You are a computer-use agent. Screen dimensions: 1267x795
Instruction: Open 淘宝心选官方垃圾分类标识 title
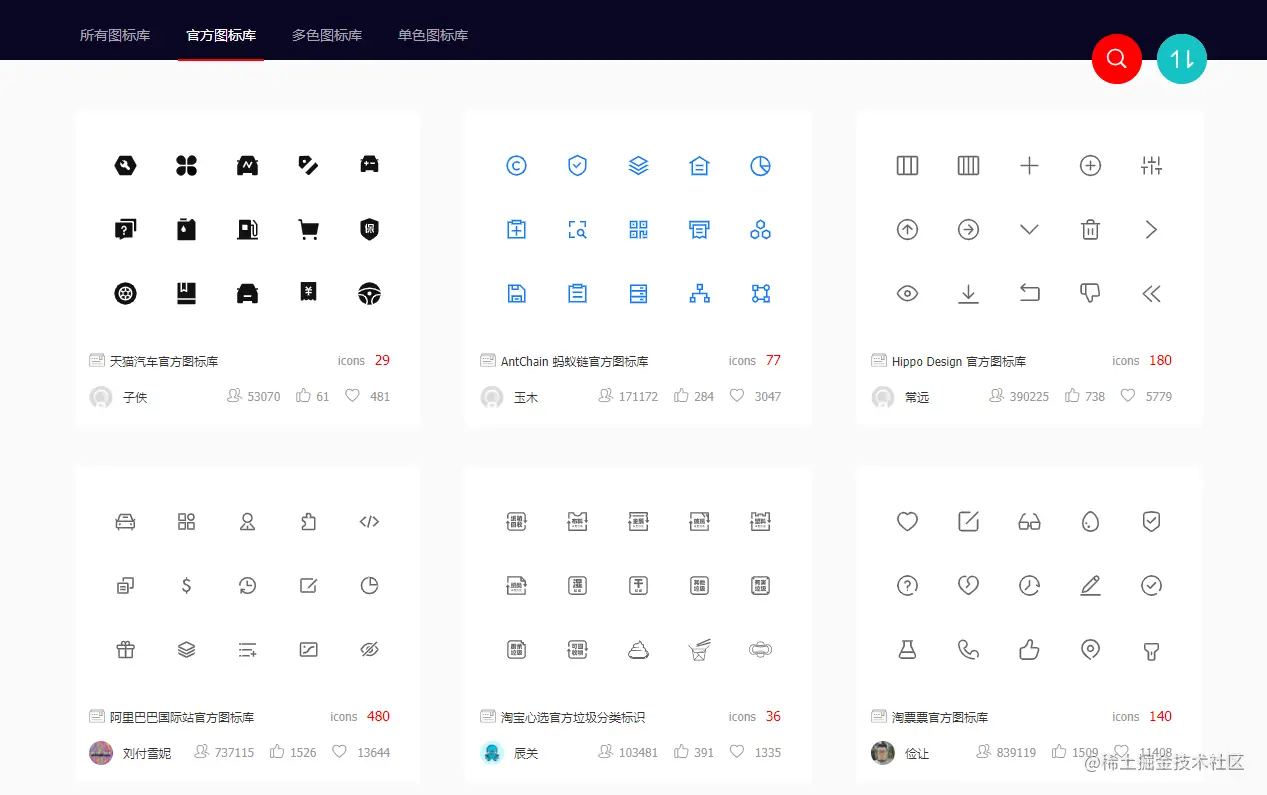[x=573, y=717]
